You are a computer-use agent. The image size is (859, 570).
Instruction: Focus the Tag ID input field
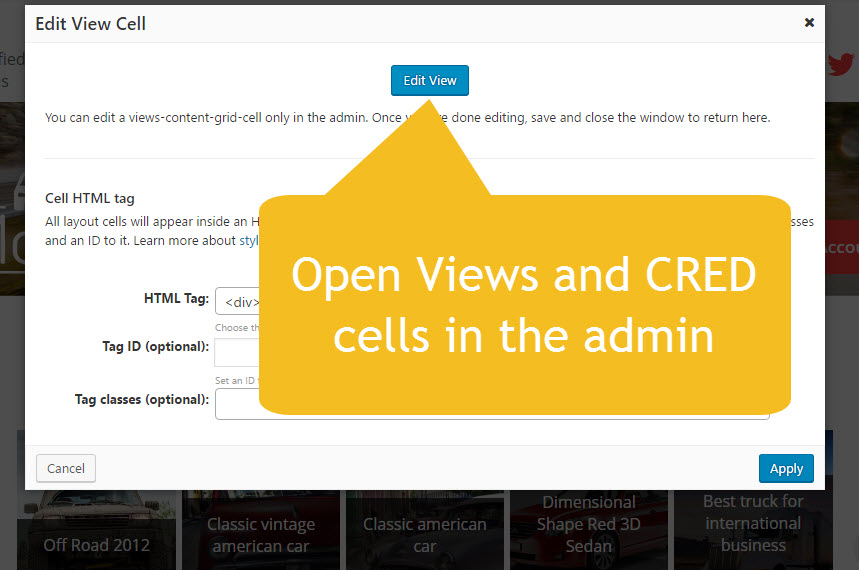coord(237,352)
